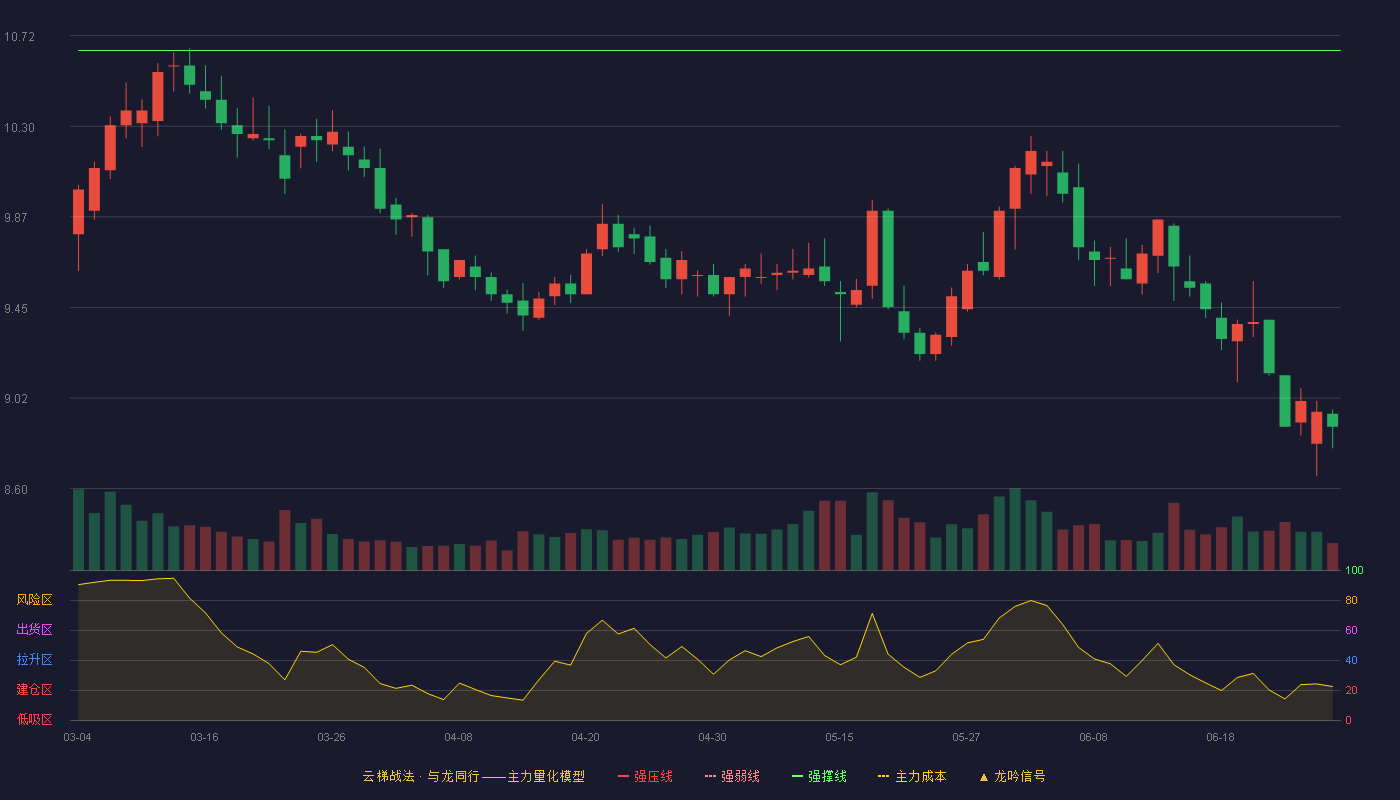Screen dimensions: 1400x800
Task: Toggle the 强撑线 legend series
Action: [x=819, y=776]
